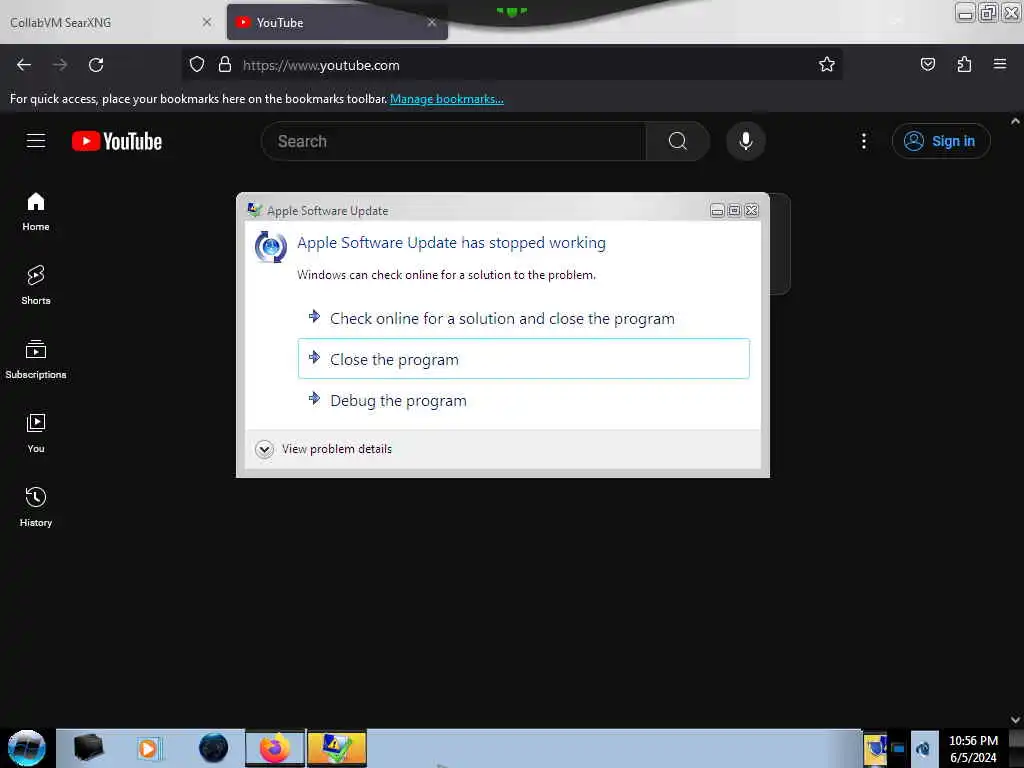Bookmark this page with the star
Image resolution: width=1024 pixels, height=768 pixels.
tap(827, 65)
